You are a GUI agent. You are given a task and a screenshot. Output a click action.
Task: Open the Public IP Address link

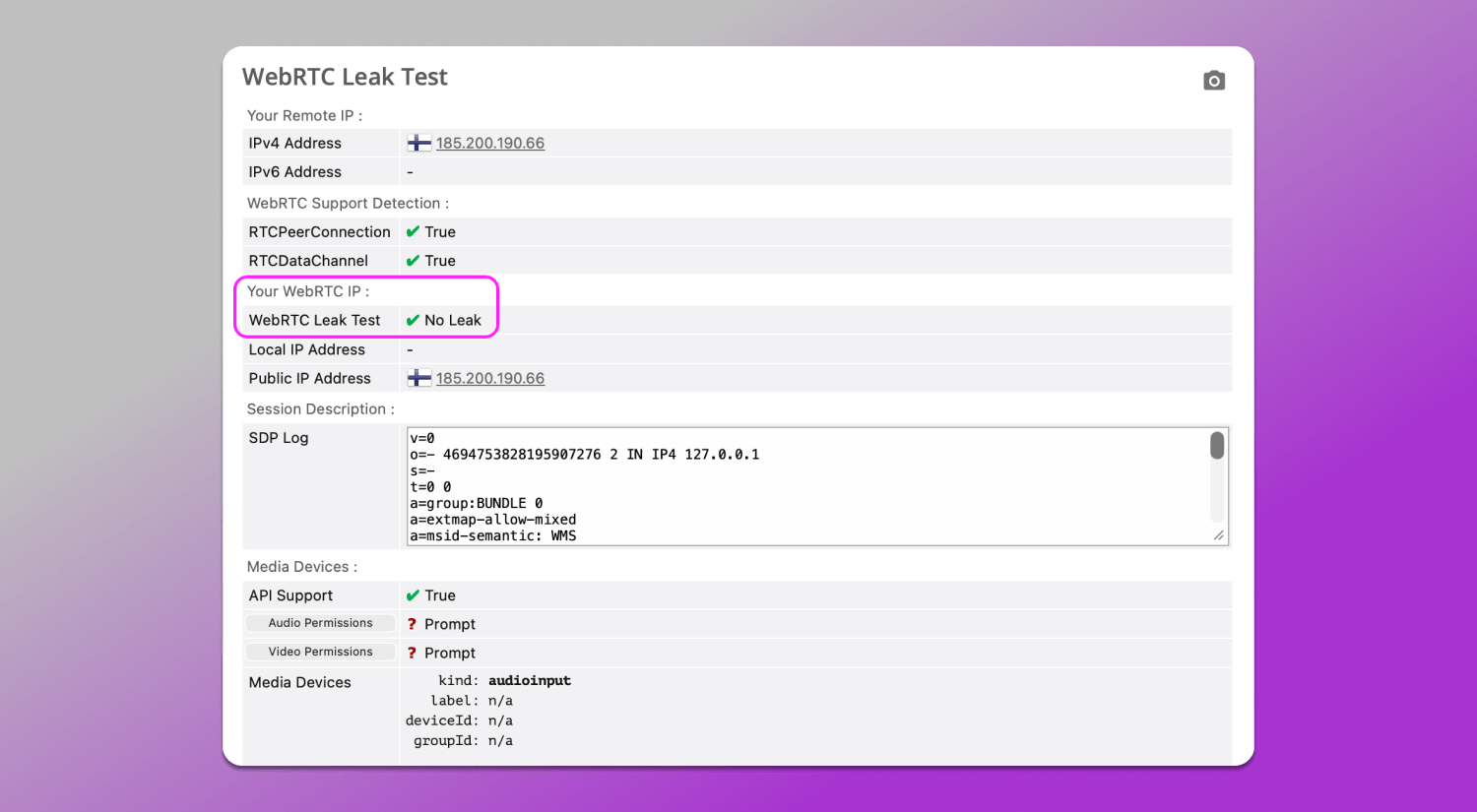(x=490, y=377)
